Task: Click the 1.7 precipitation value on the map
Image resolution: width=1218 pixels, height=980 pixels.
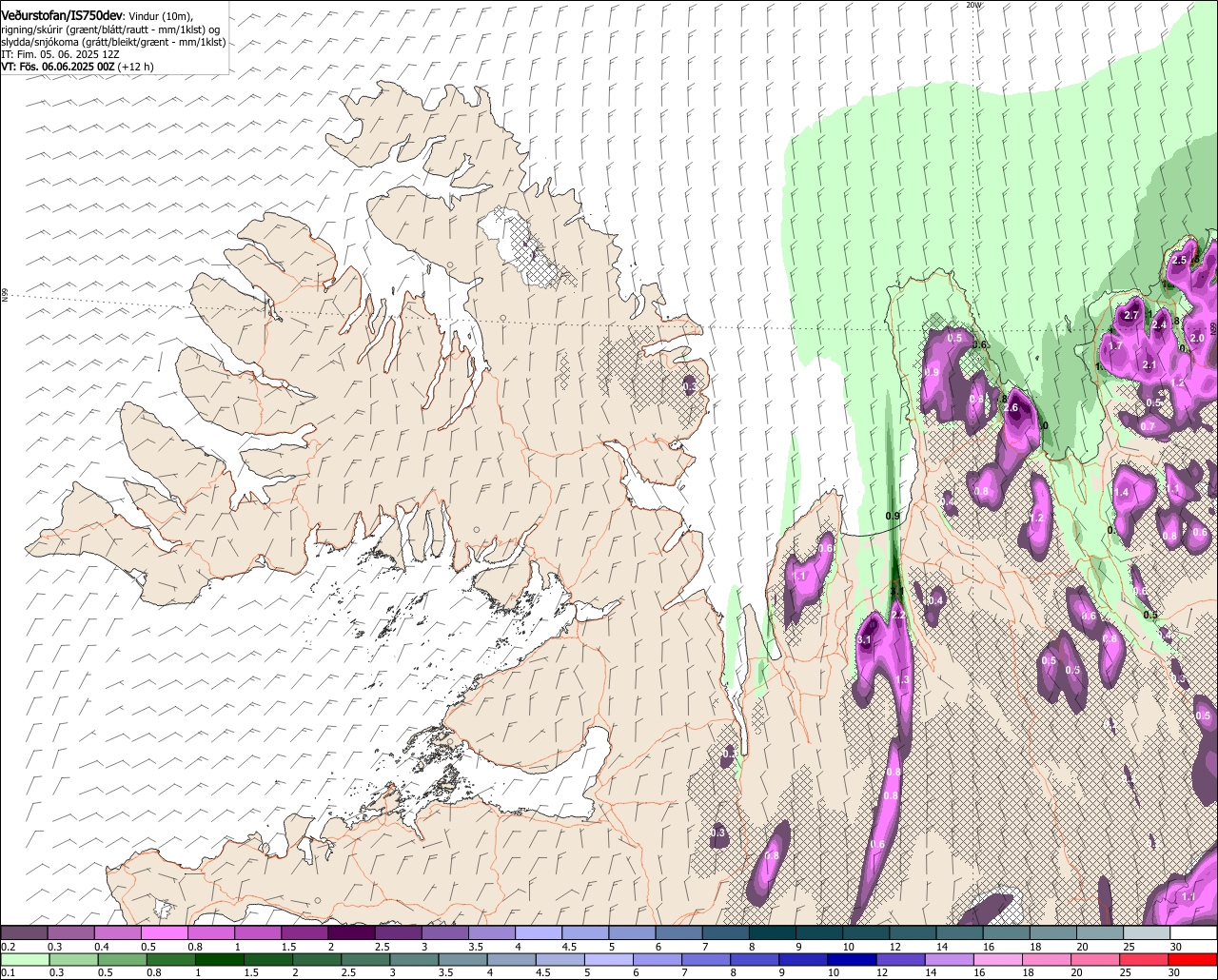Action: 1116,345
